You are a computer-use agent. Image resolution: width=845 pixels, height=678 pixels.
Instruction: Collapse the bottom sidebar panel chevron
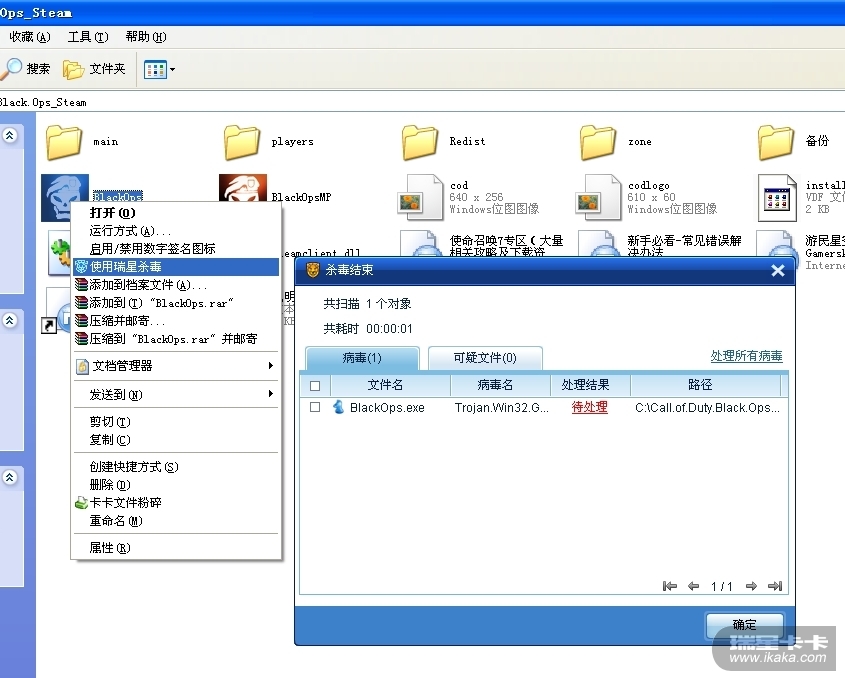click(x=10, y=478)
